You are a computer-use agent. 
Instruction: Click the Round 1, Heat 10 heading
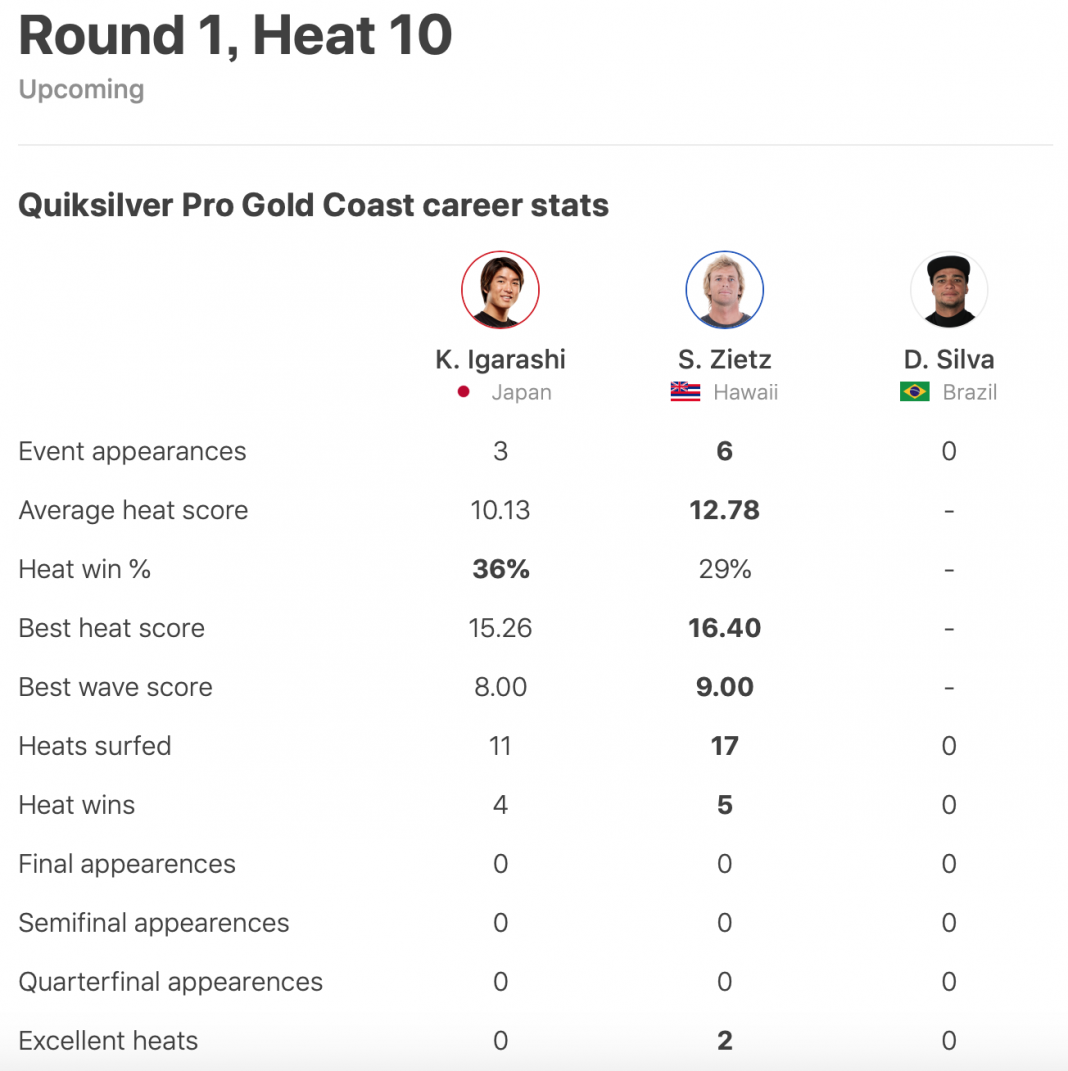point(235,35)
